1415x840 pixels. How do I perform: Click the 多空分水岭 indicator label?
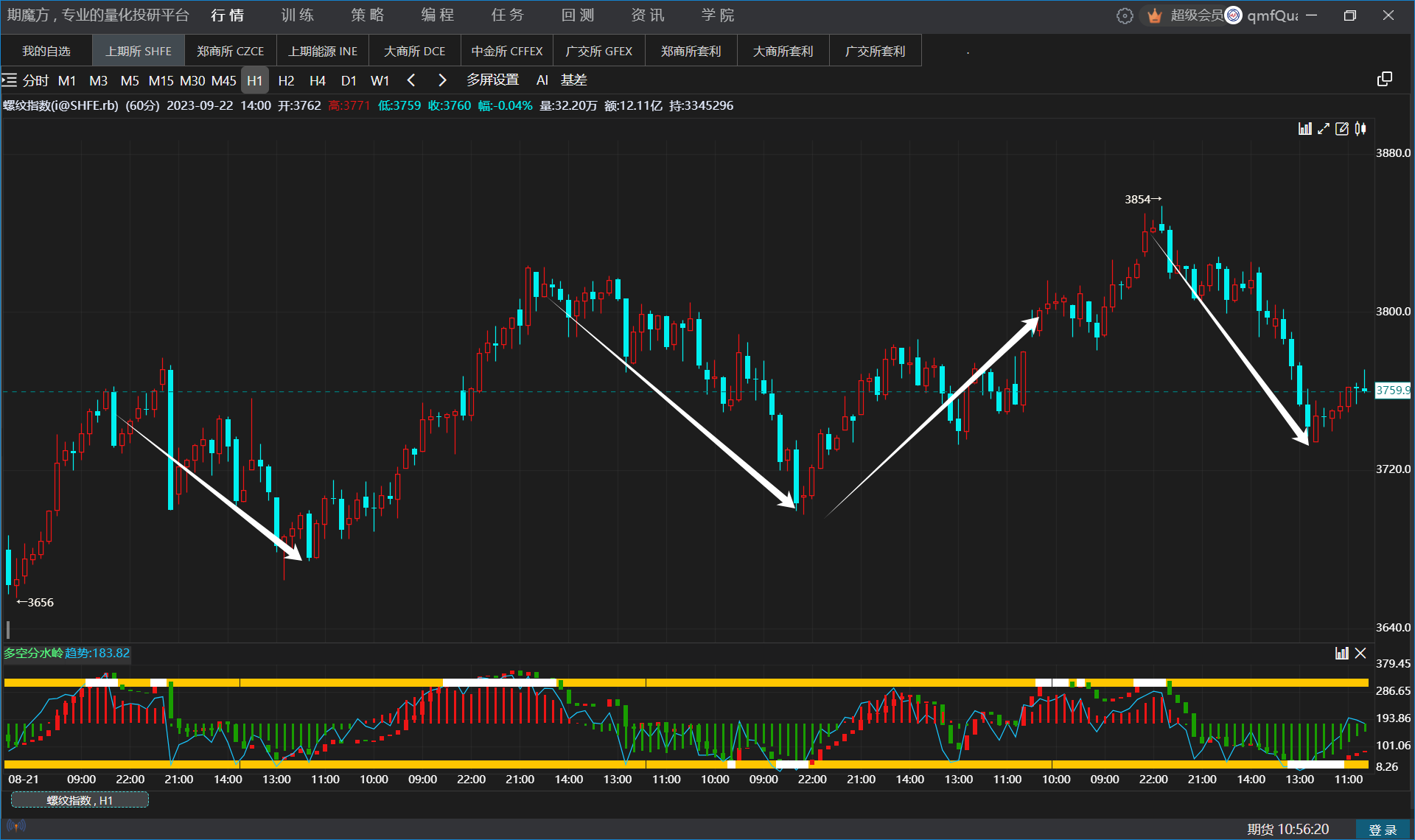[33, 653]
